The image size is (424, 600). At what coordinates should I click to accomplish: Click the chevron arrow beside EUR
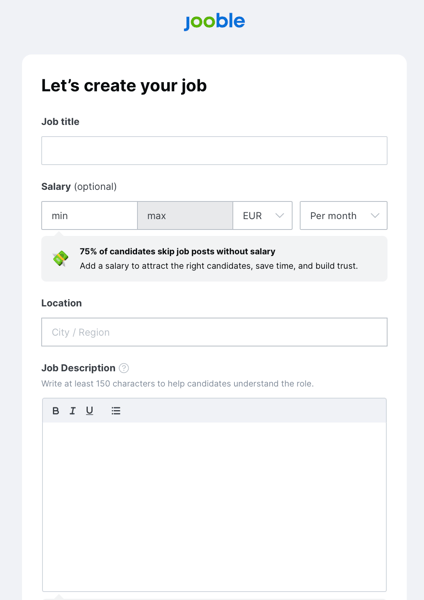280,215
